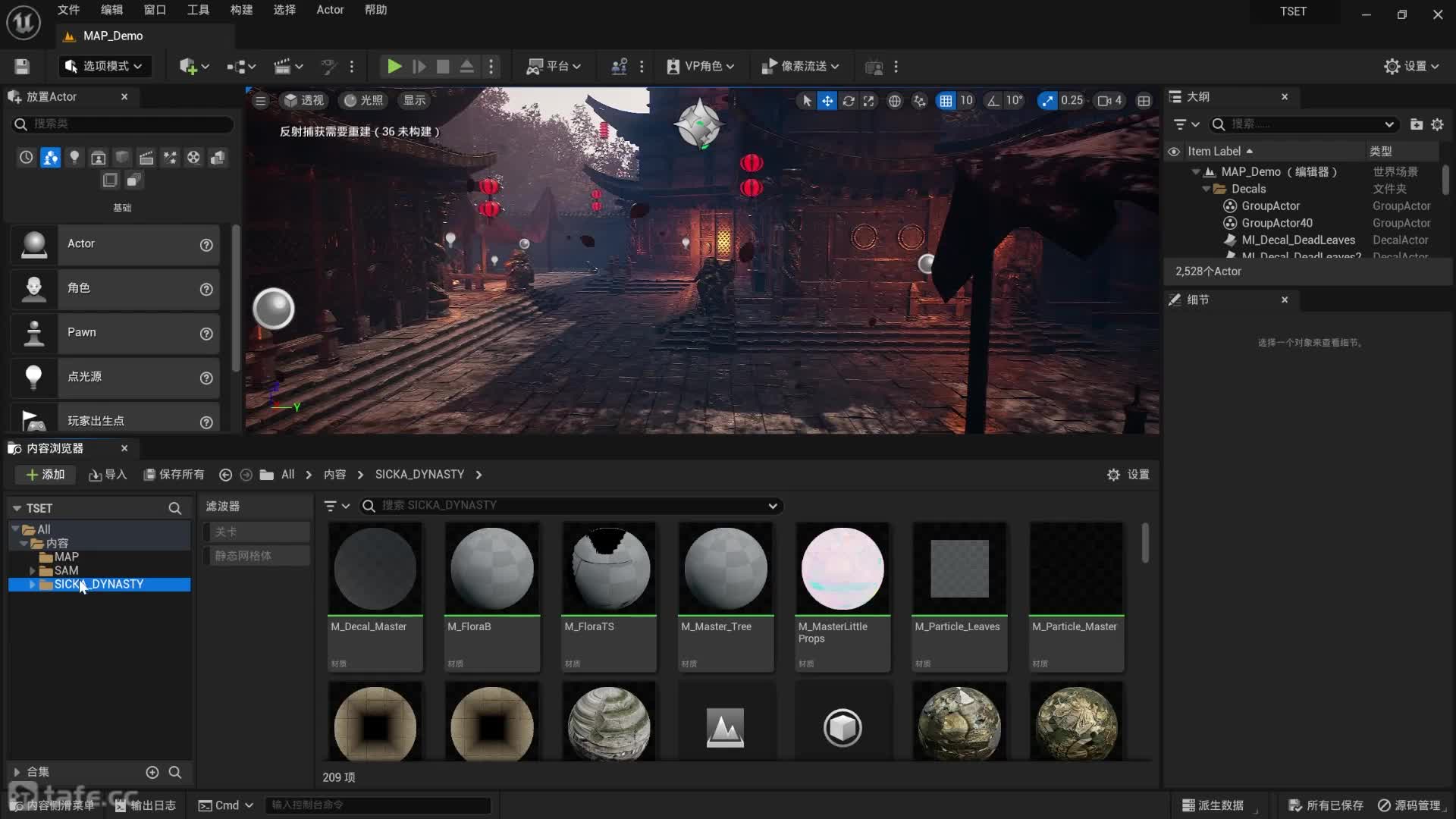This screenshot has height=819, width=1456.
Task: Toggle world/local coordinate system globe icon
Action: point(895,100)
